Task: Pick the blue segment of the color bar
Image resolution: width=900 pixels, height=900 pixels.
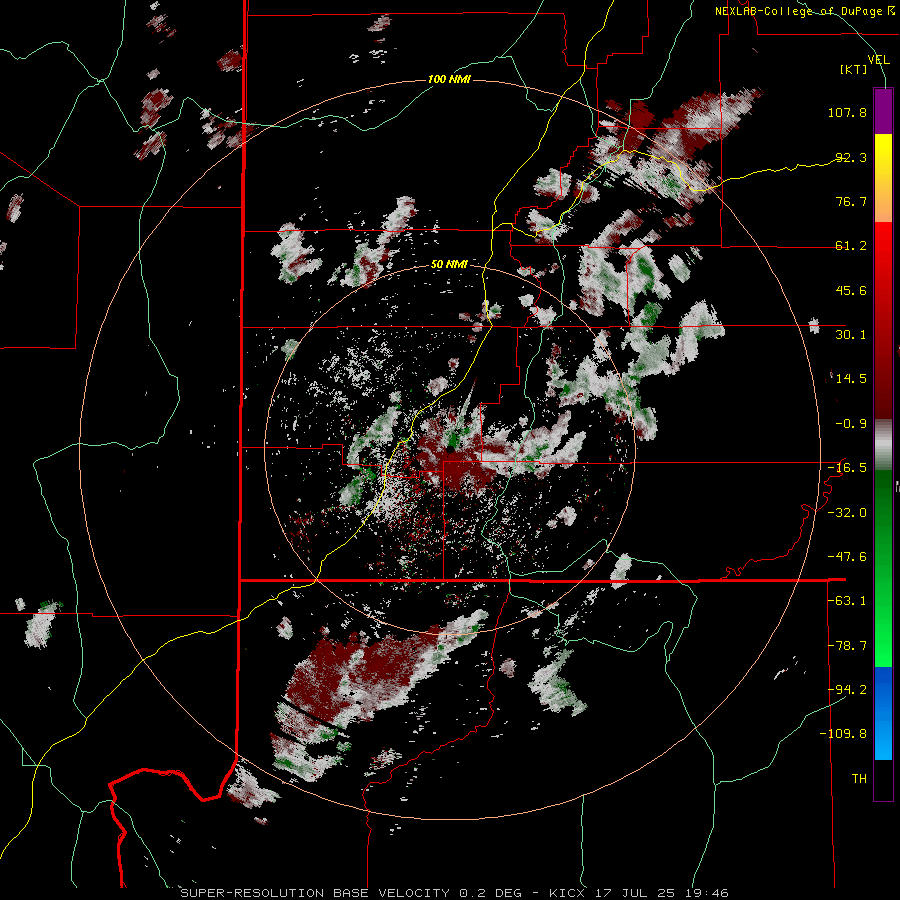Action: tap(883, 713)
